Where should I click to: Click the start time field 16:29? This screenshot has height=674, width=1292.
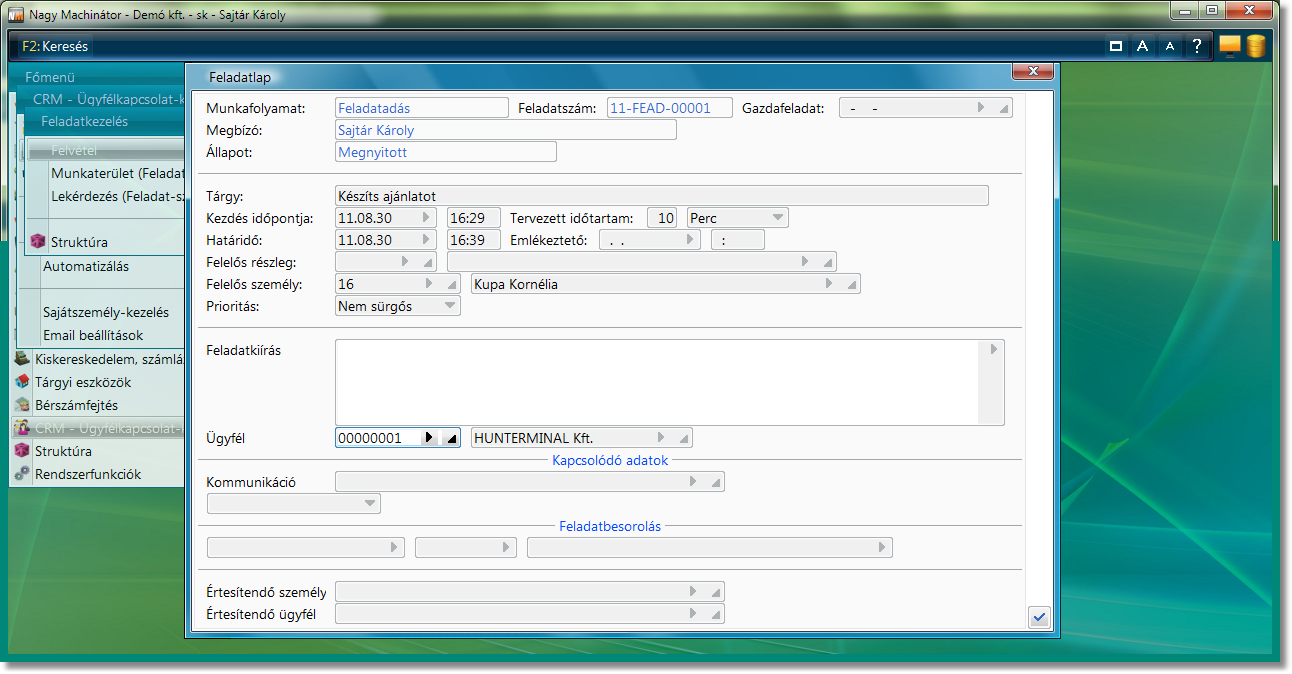pos(474,217)
